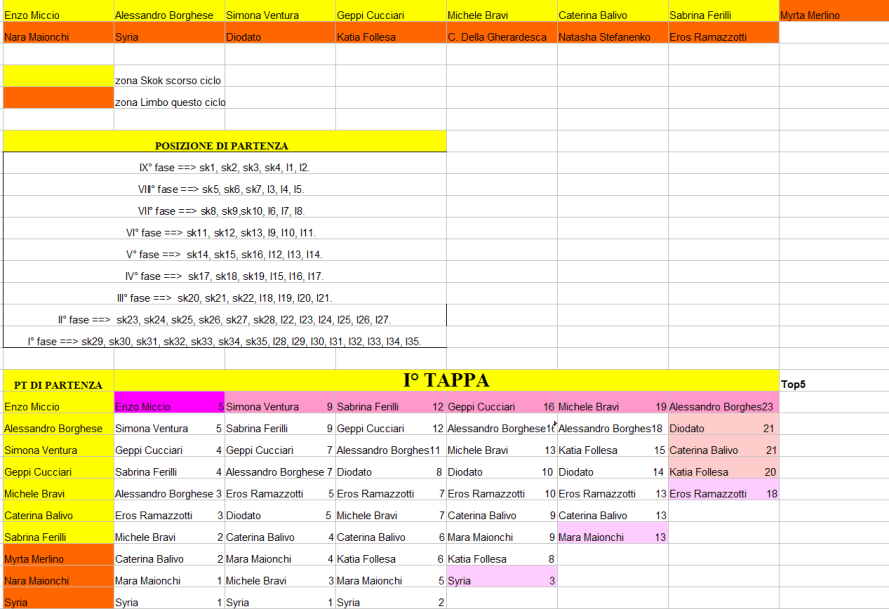Screen dimensions: 889x609
Task: Select 'Eros Ramazzotti' in the top orange row
Action: [x=723, y=37]
